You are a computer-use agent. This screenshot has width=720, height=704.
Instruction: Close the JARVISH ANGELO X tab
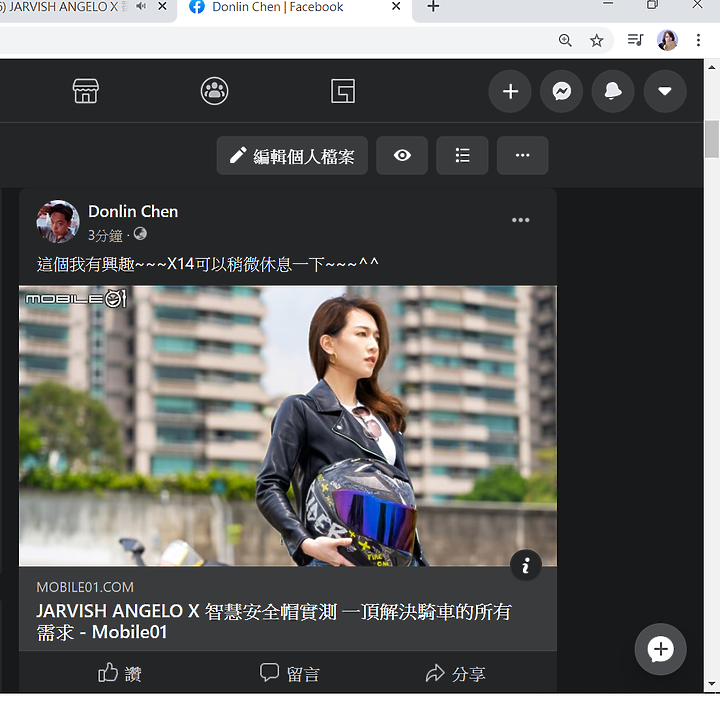tap(162, 6)
